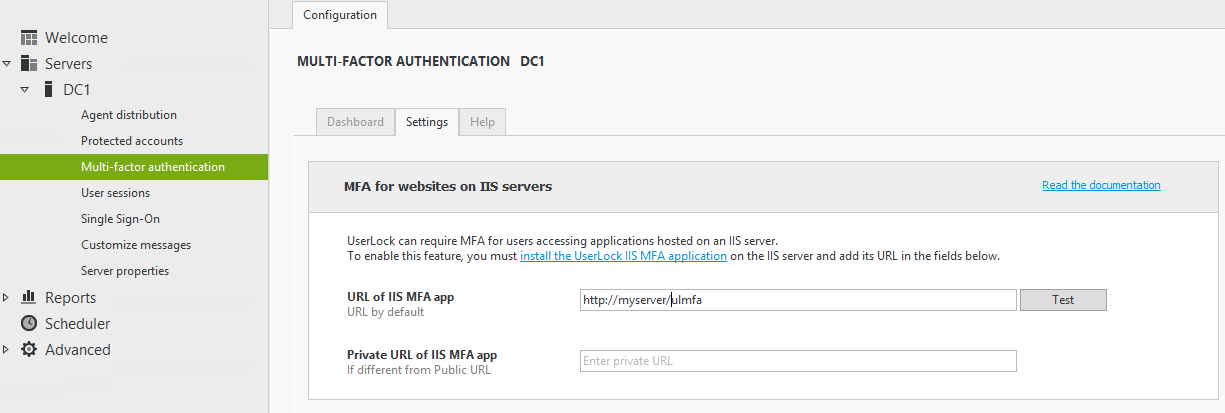Test the IIS MFA app URL
Screen dimensions: 1225x413
[x=1063, y=300]
